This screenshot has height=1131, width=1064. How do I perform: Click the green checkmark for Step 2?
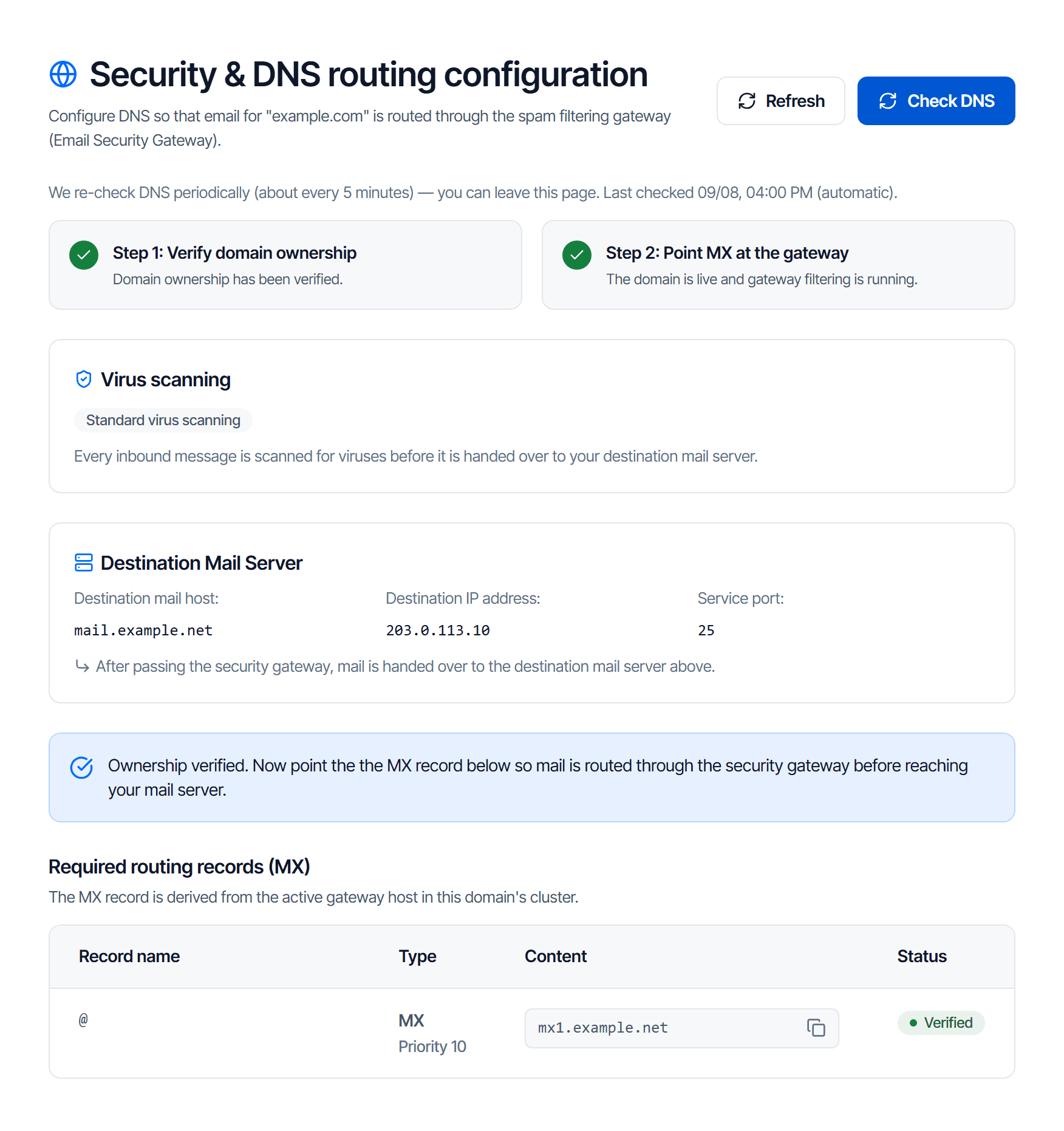(577, 255)
